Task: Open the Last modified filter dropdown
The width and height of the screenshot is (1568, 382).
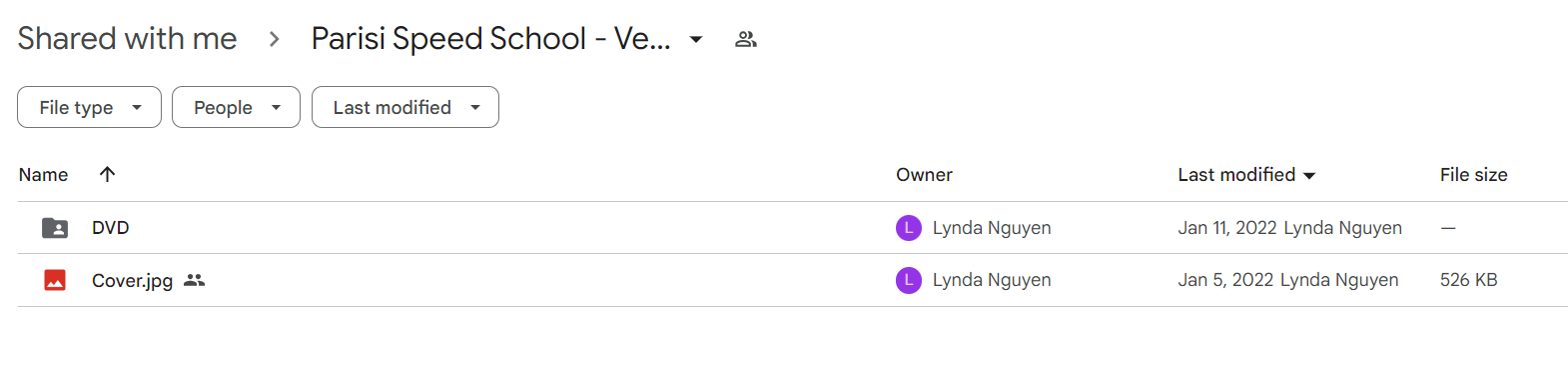Action: (x=405, y=107)
